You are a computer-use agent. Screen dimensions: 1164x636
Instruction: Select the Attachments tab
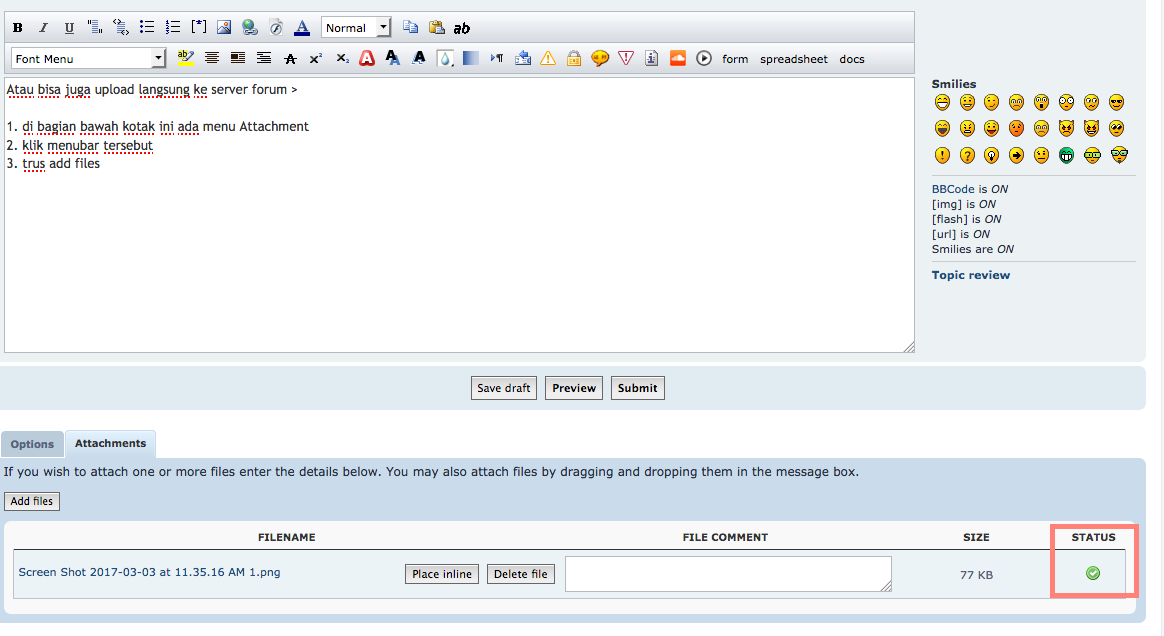pyautogui.click(x=110, y=444)
